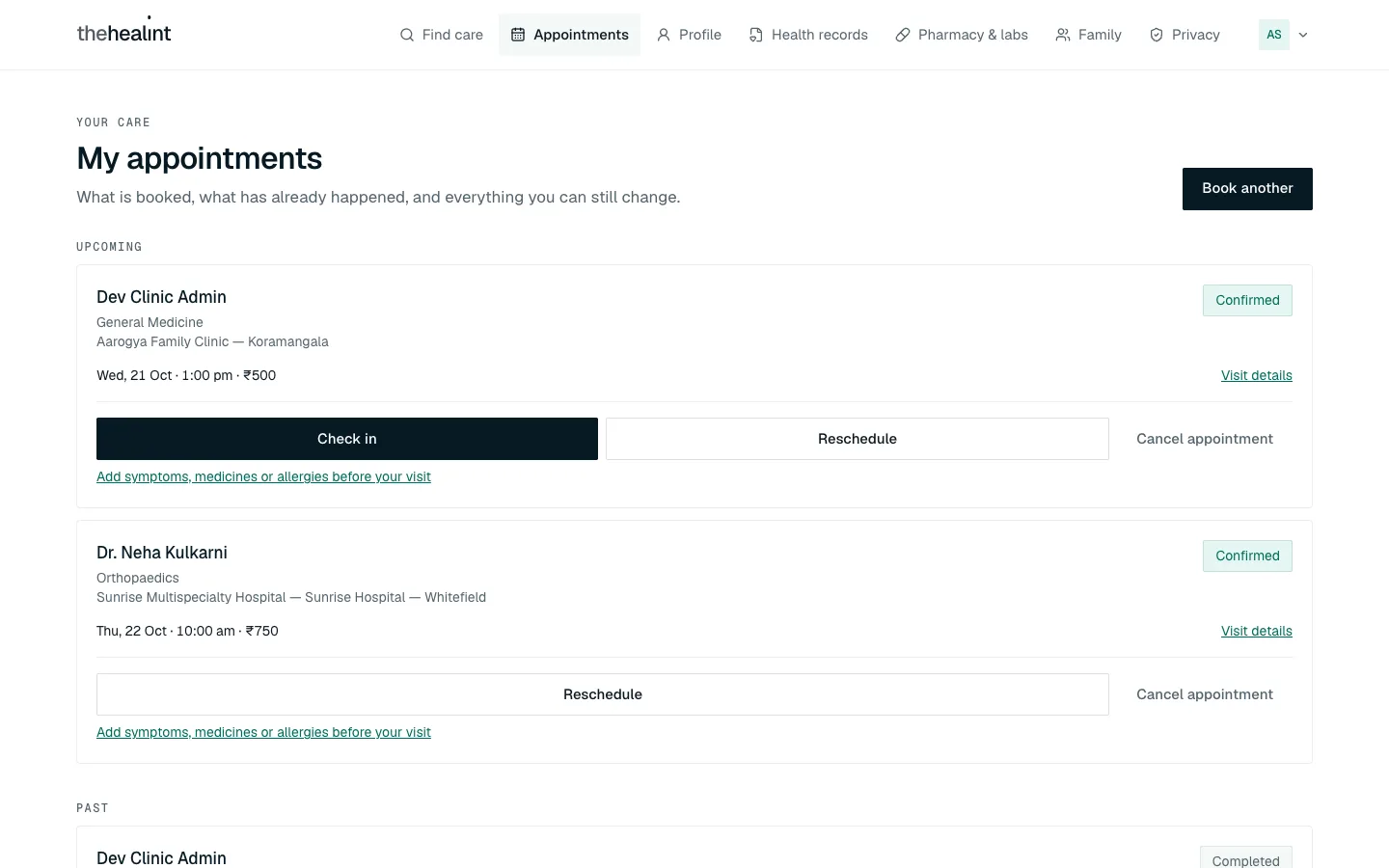This screenshot has height=868, width=1389.
Task: Click the Appointments calendar icon
Action: [x=518, y=35]
